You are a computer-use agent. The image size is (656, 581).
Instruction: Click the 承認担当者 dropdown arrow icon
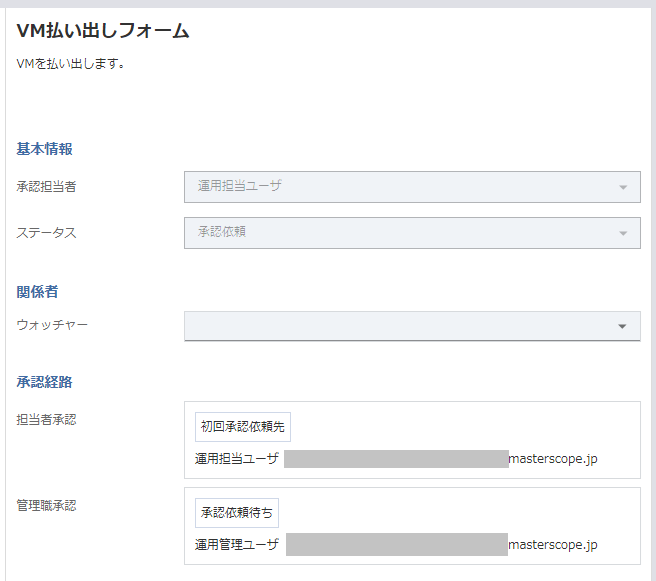click(x=622, y=187)
